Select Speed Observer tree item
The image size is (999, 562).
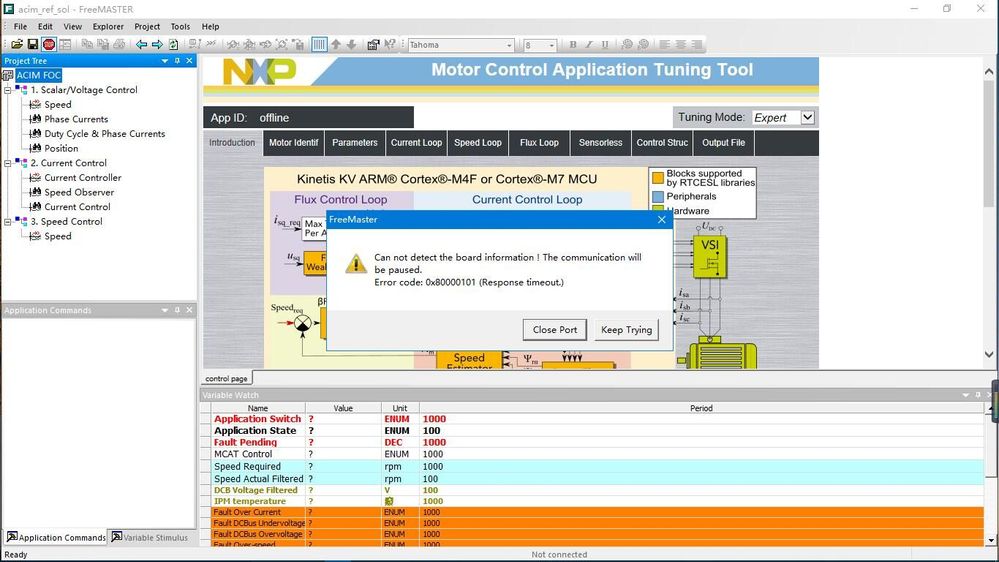tap(79, 192)
